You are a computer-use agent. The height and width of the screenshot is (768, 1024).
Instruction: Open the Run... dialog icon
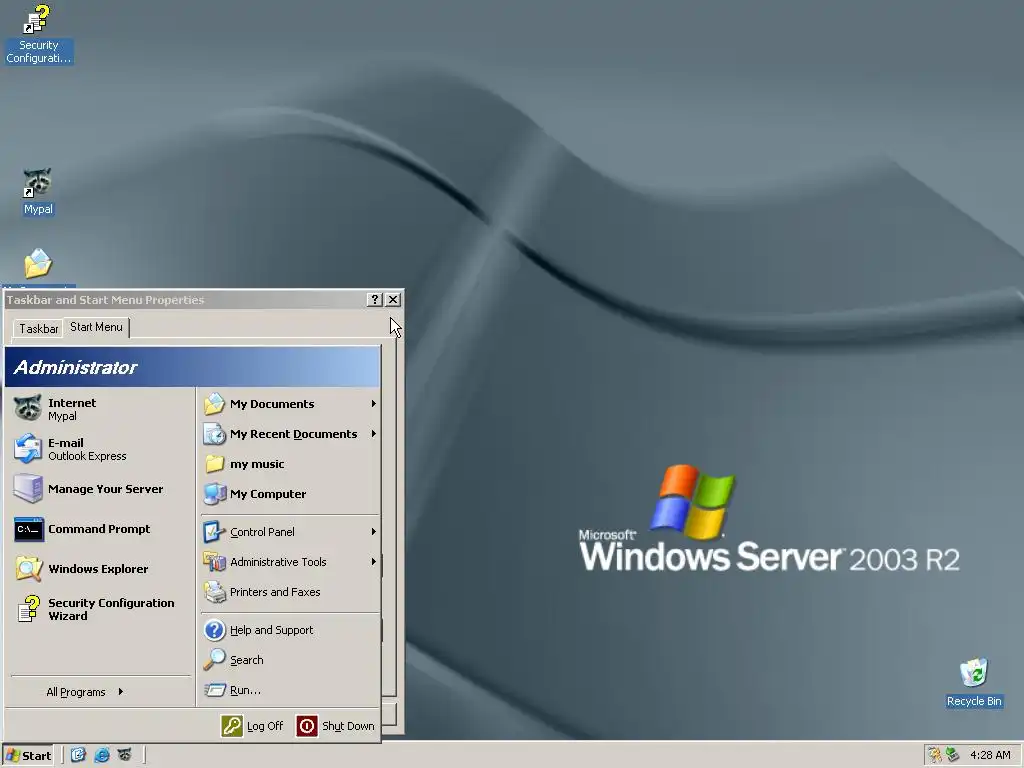[214, 690]
